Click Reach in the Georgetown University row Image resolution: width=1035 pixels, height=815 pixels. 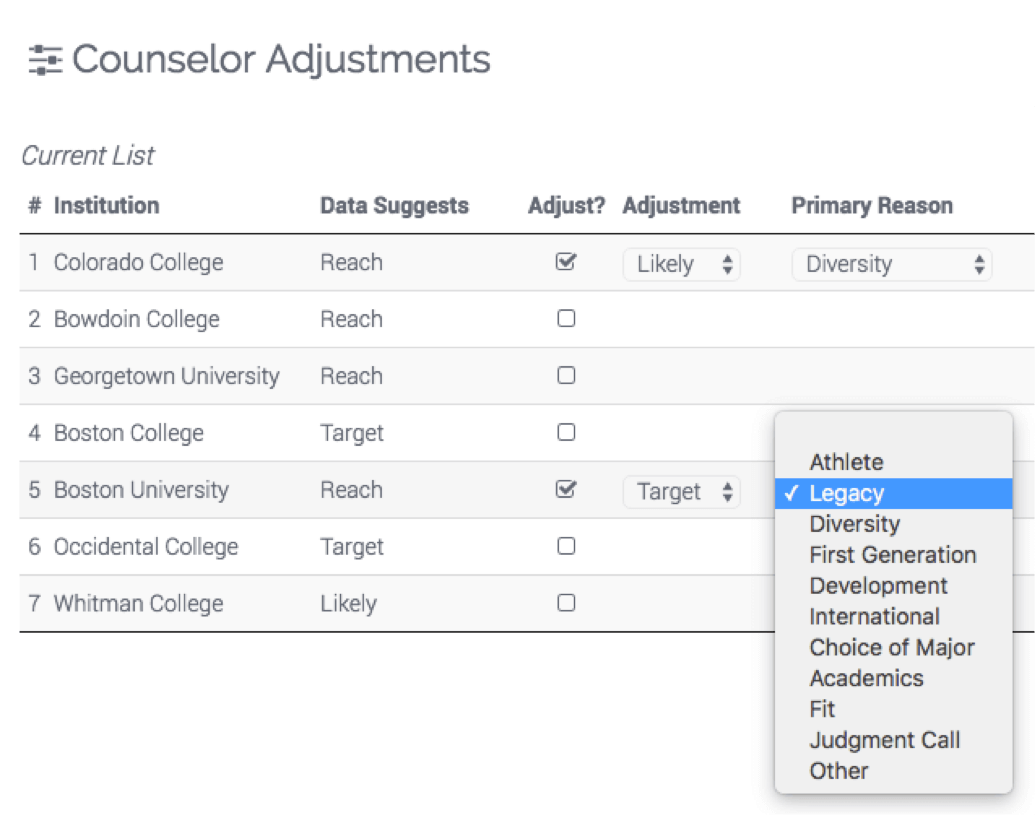point(351,376)
